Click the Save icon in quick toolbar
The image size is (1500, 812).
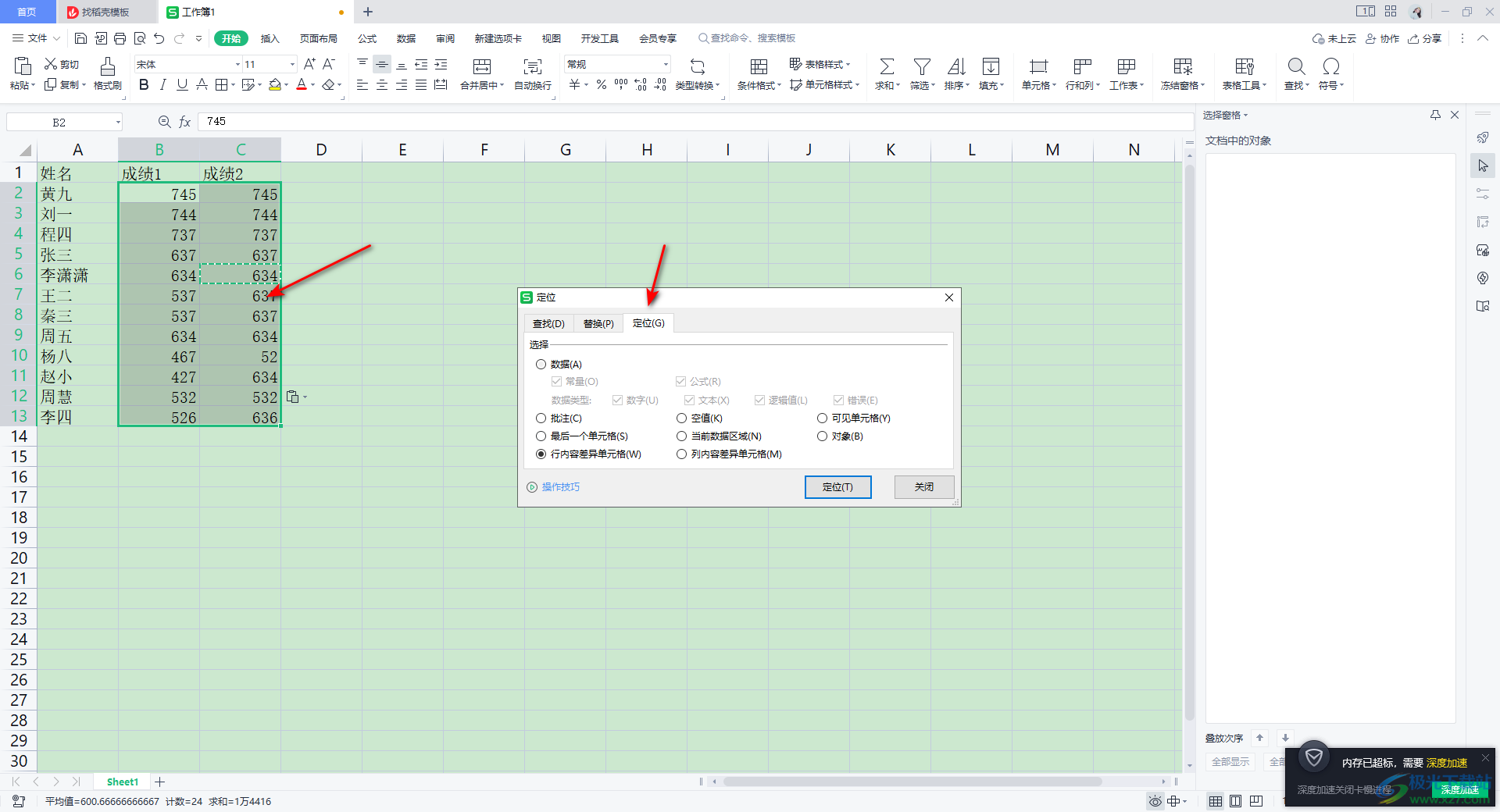(80, 38)
